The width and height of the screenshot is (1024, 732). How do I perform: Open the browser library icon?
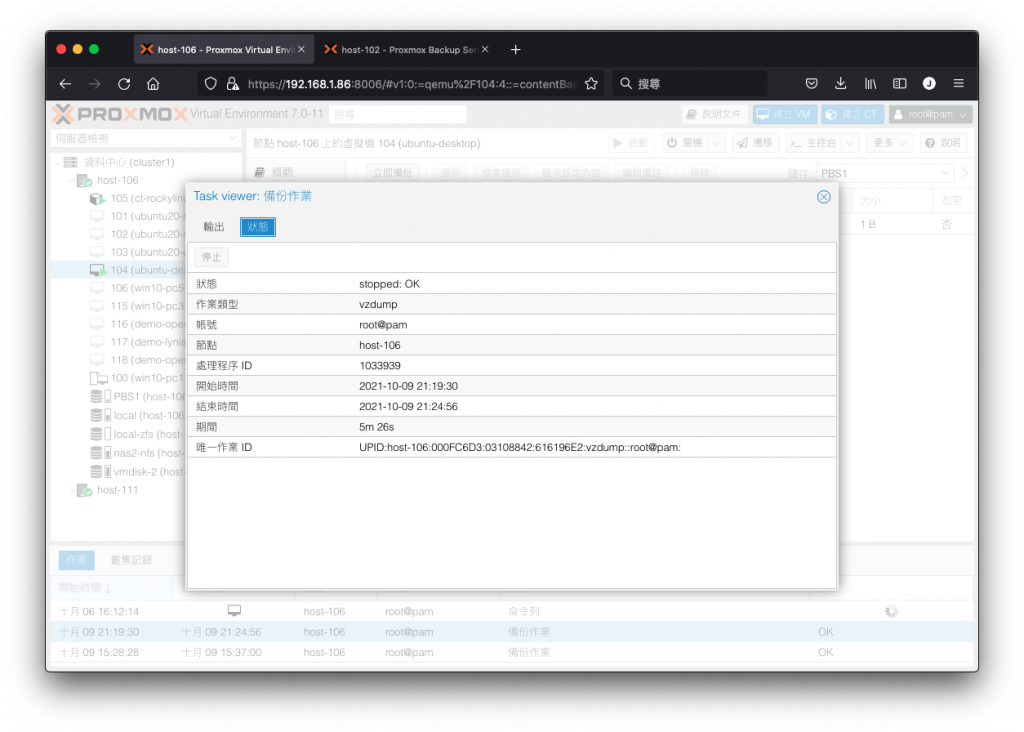click(x=870, y=84)
